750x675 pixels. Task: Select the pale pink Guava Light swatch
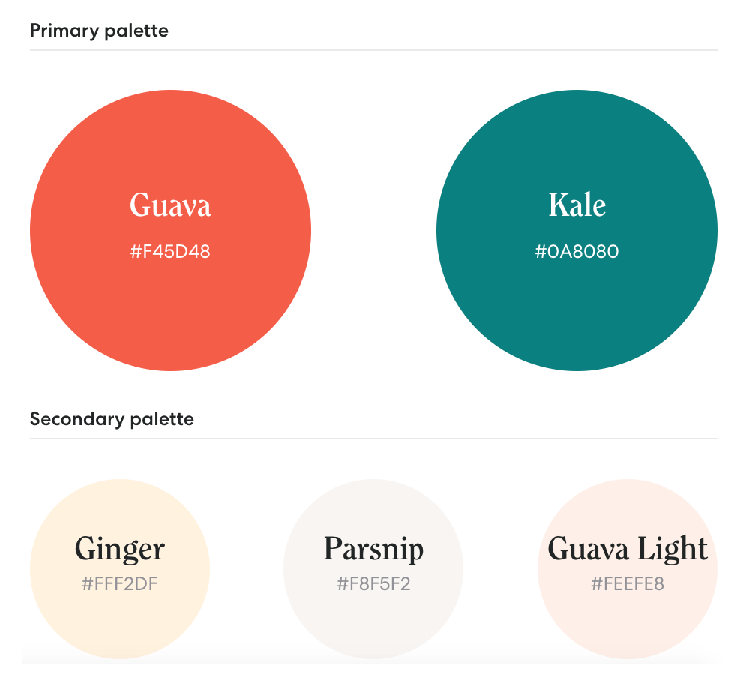pyautogui.click(x=627, y=620)
